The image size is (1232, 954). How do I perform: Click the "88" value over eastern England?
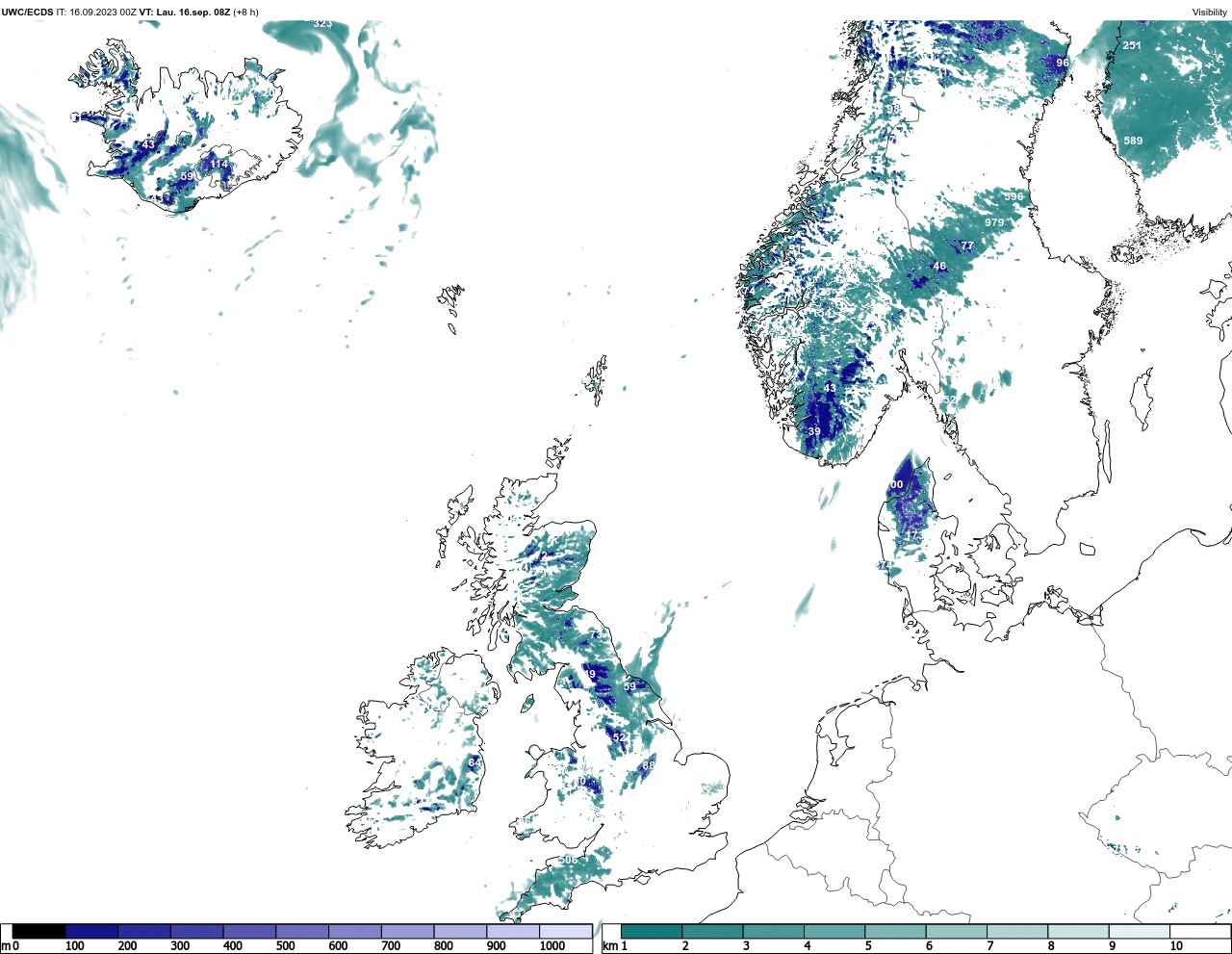click(x=649, y=765)
